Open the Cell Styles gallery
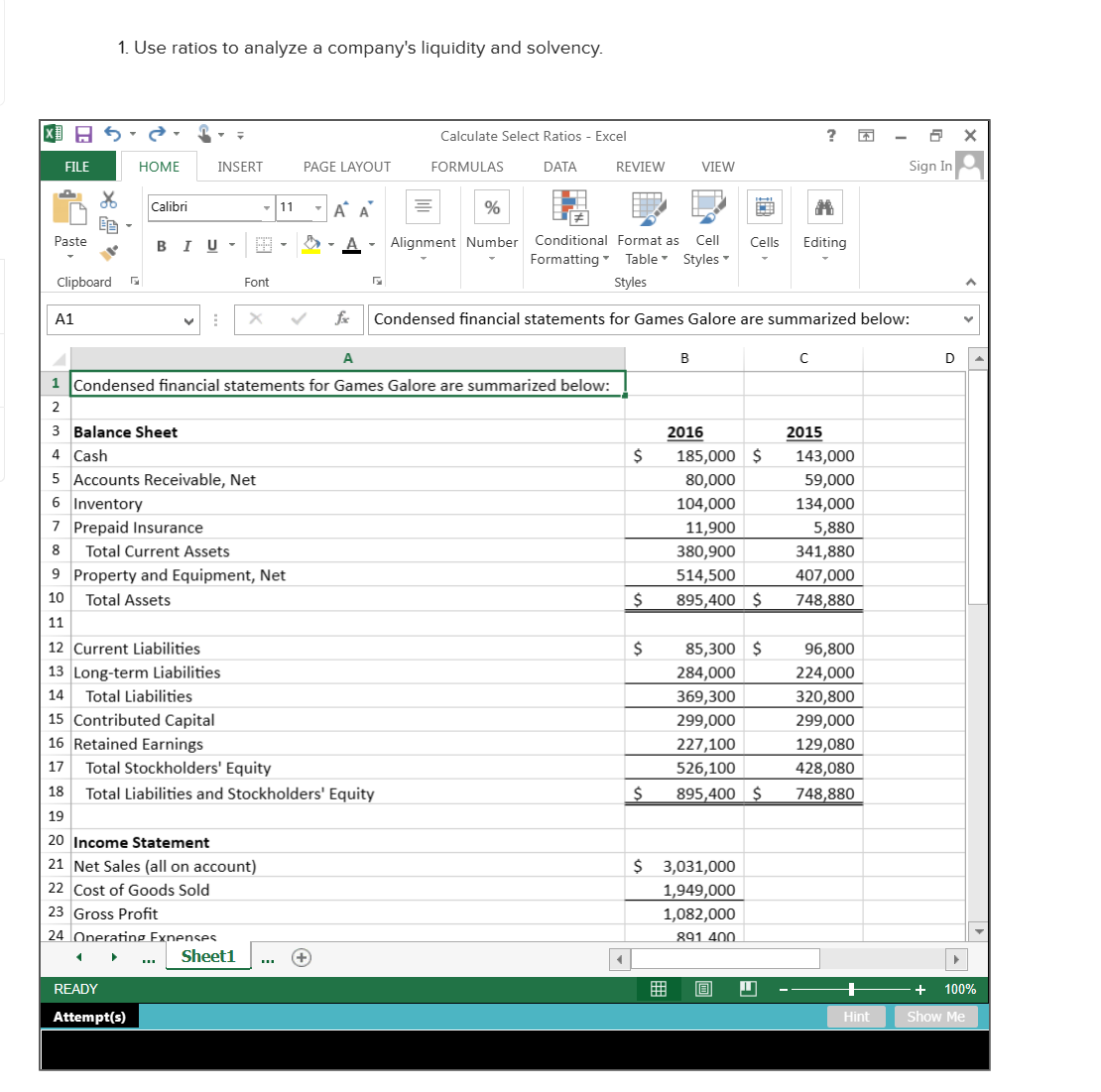Screen dimensions: 1101x1092 [x=706, y=226]
